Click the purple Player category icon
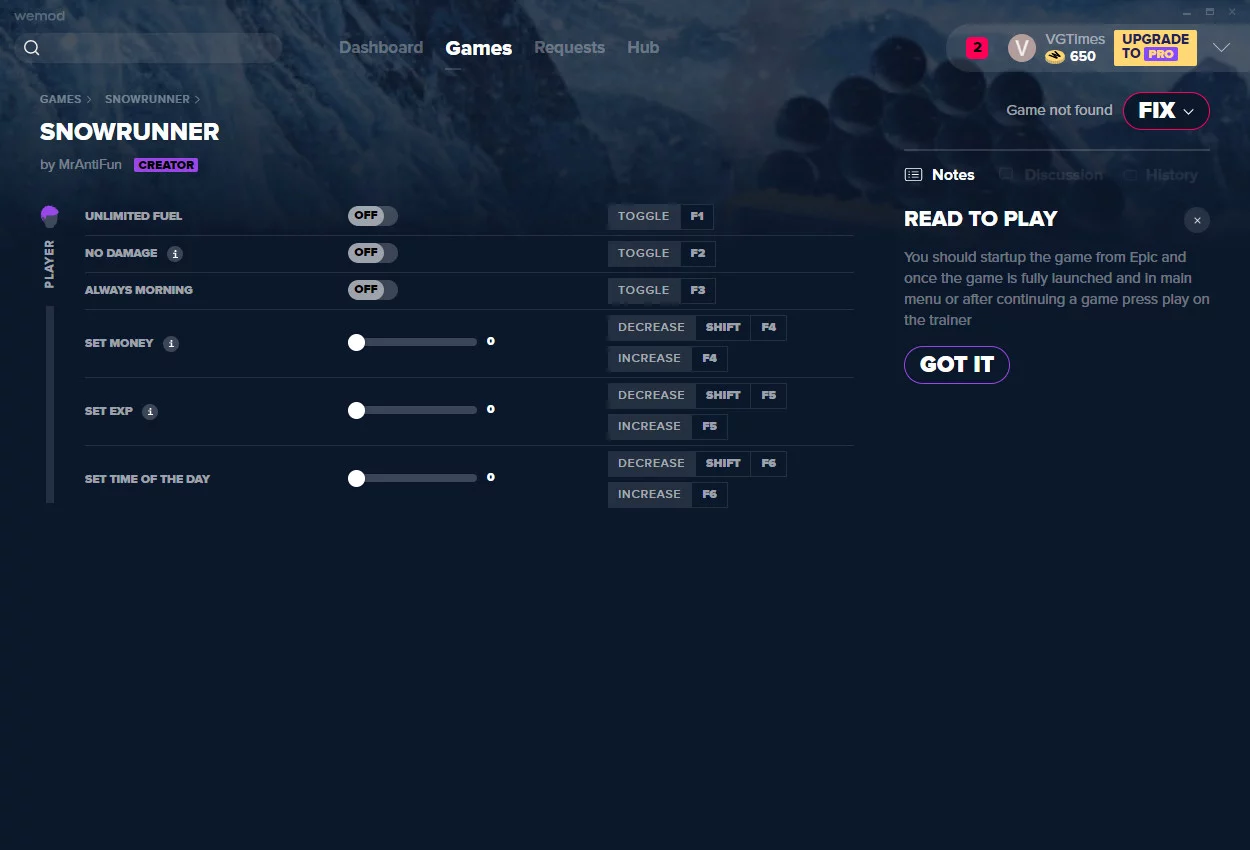 pos(50,216)
